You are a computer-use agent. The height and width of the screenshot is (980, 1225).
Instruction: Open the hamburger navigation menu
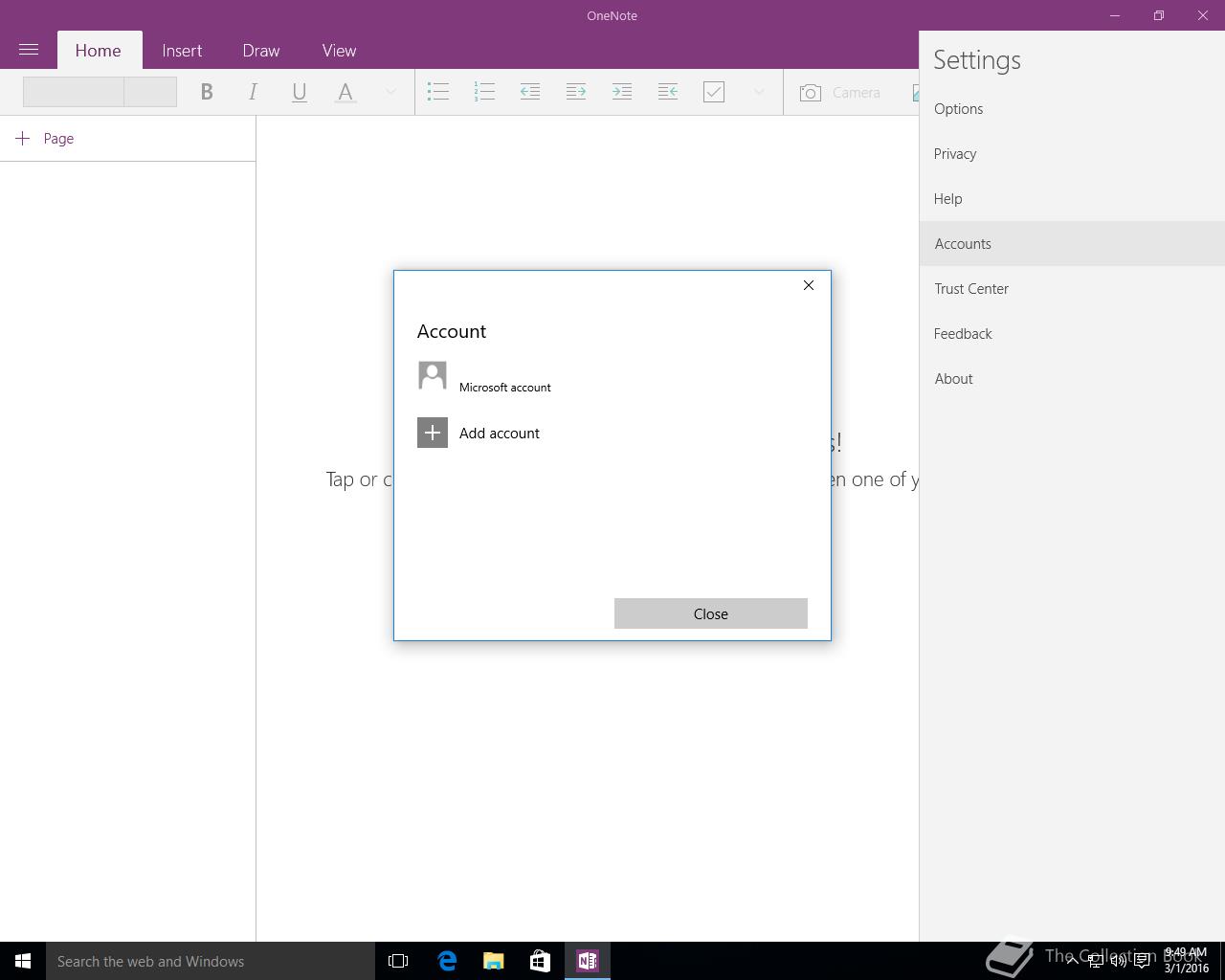pos(29,50)
